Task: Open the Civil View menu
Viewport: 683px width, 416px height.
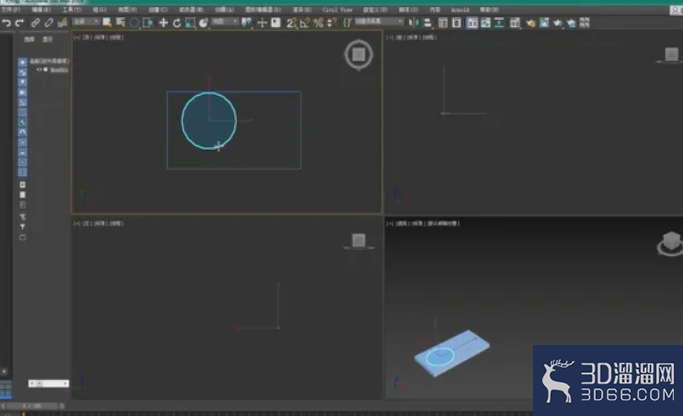Action: (337, 10)
